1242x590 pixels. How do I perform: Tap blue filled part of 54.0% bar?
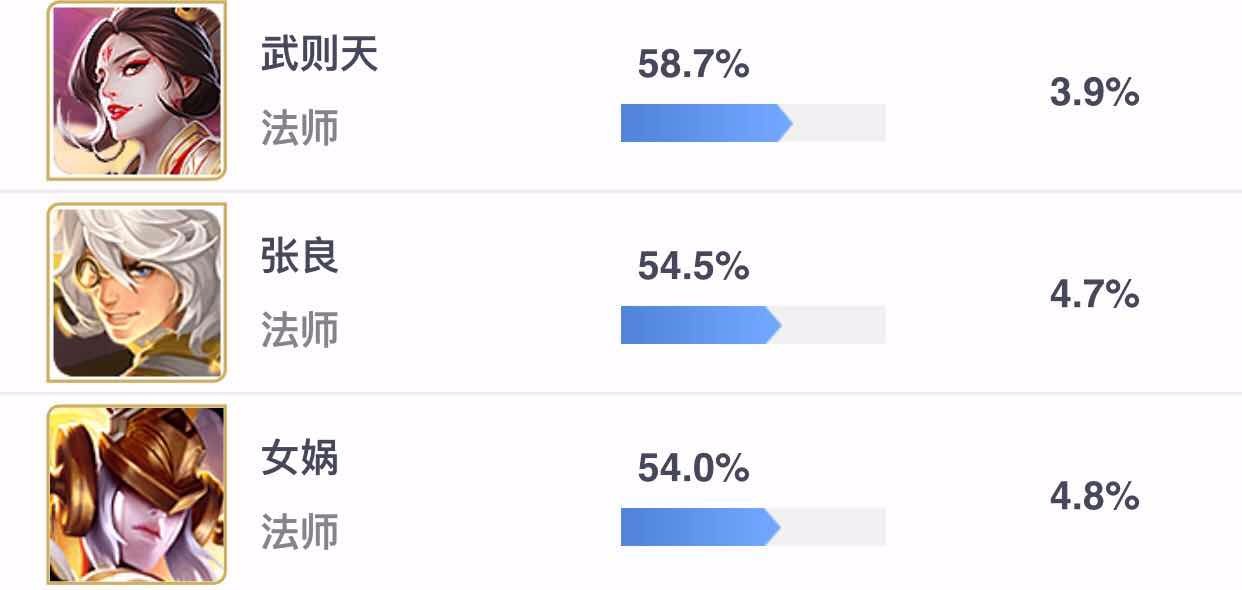coord(700,527)
